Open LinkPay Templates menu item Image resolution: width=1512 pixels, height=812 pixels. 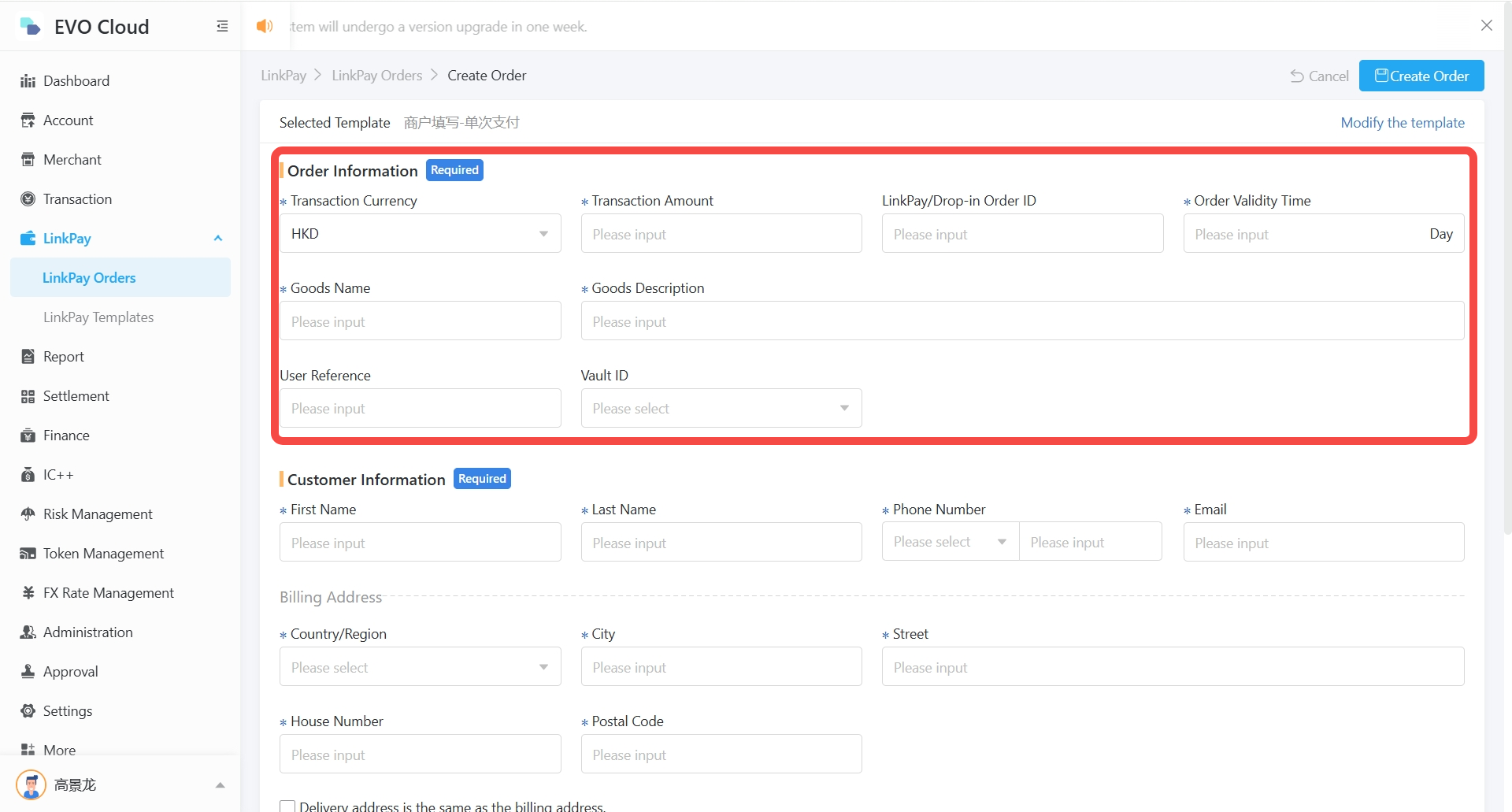point(98,317)
